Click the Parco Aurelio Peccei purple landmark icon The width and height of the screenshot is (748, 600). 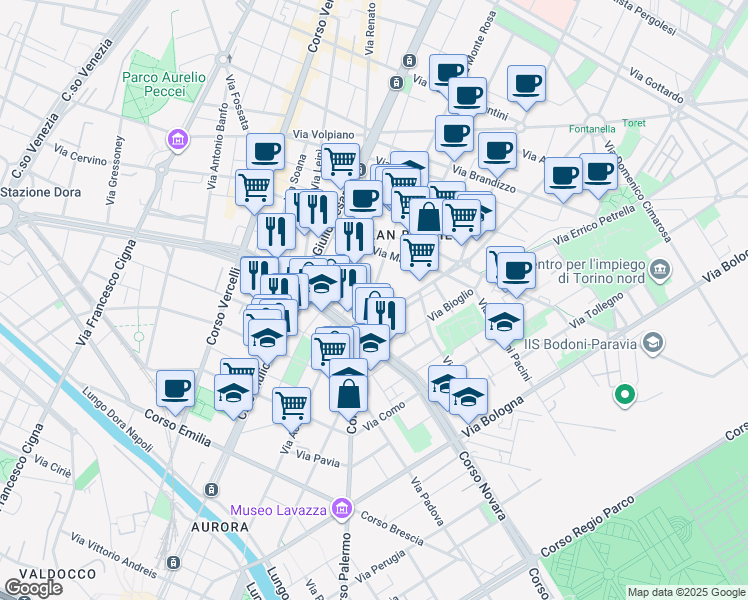point(178,140)
